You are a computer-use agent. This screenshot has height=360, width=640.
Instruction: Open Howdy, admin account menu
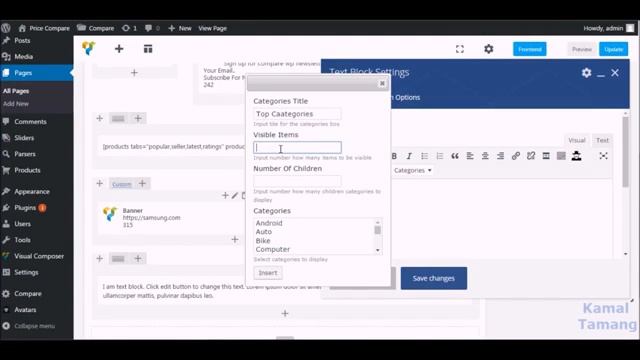pyautogui.click(x=609, y=28)
